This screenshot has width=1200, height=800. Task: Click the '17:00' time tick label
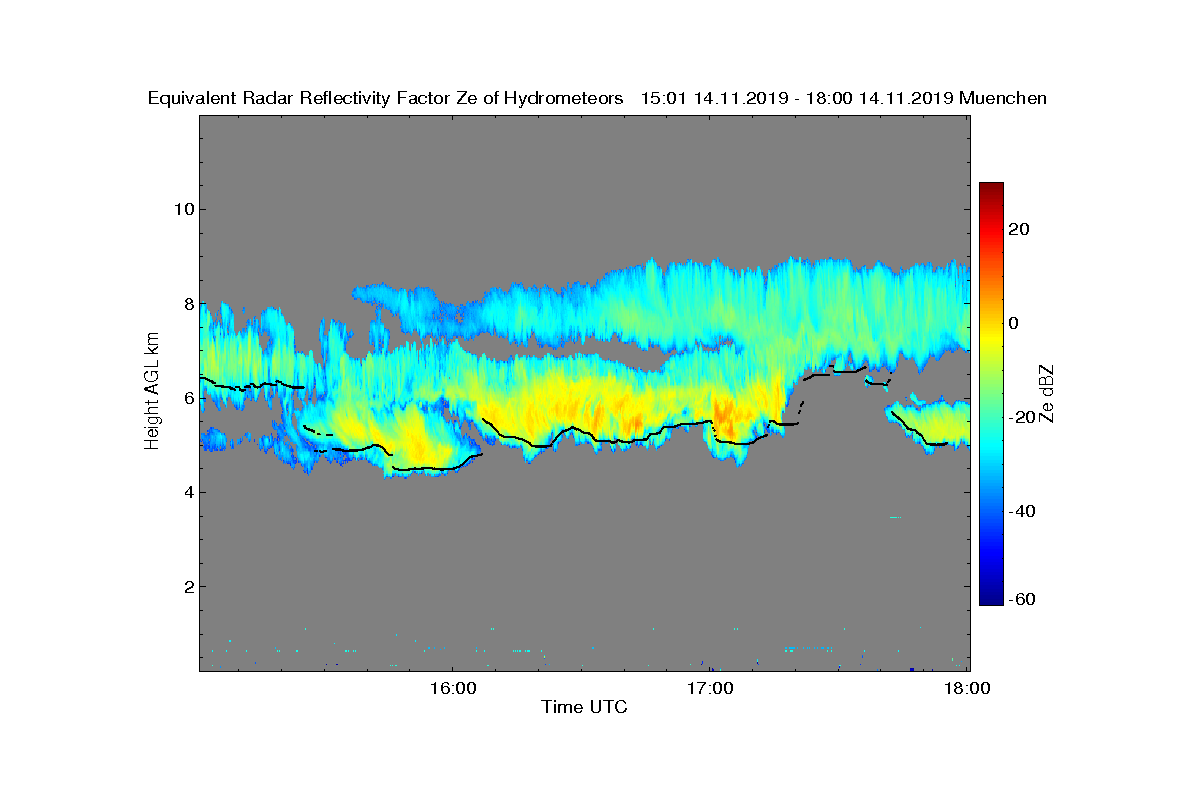coord(710,688)
